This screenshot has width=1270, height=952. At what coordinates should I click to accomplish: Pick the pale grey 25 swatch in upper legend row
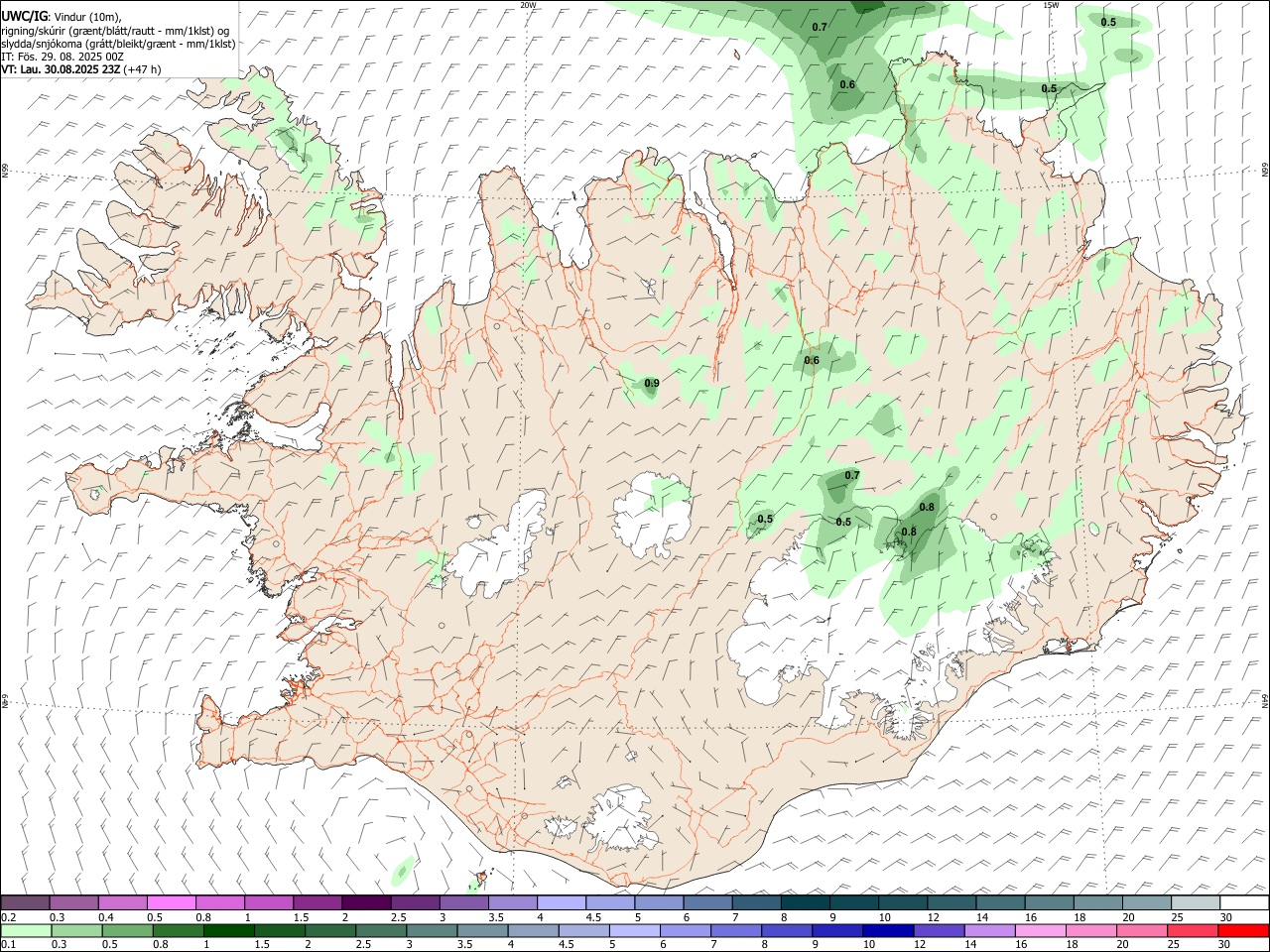click(x=1196, y=902)
